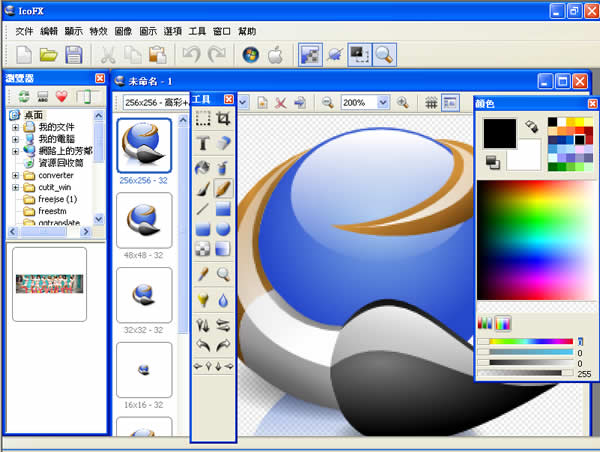The width and height of the screenshot is (600, 452).
Task: Open the 編輯 menu
Action: (49, 31)
